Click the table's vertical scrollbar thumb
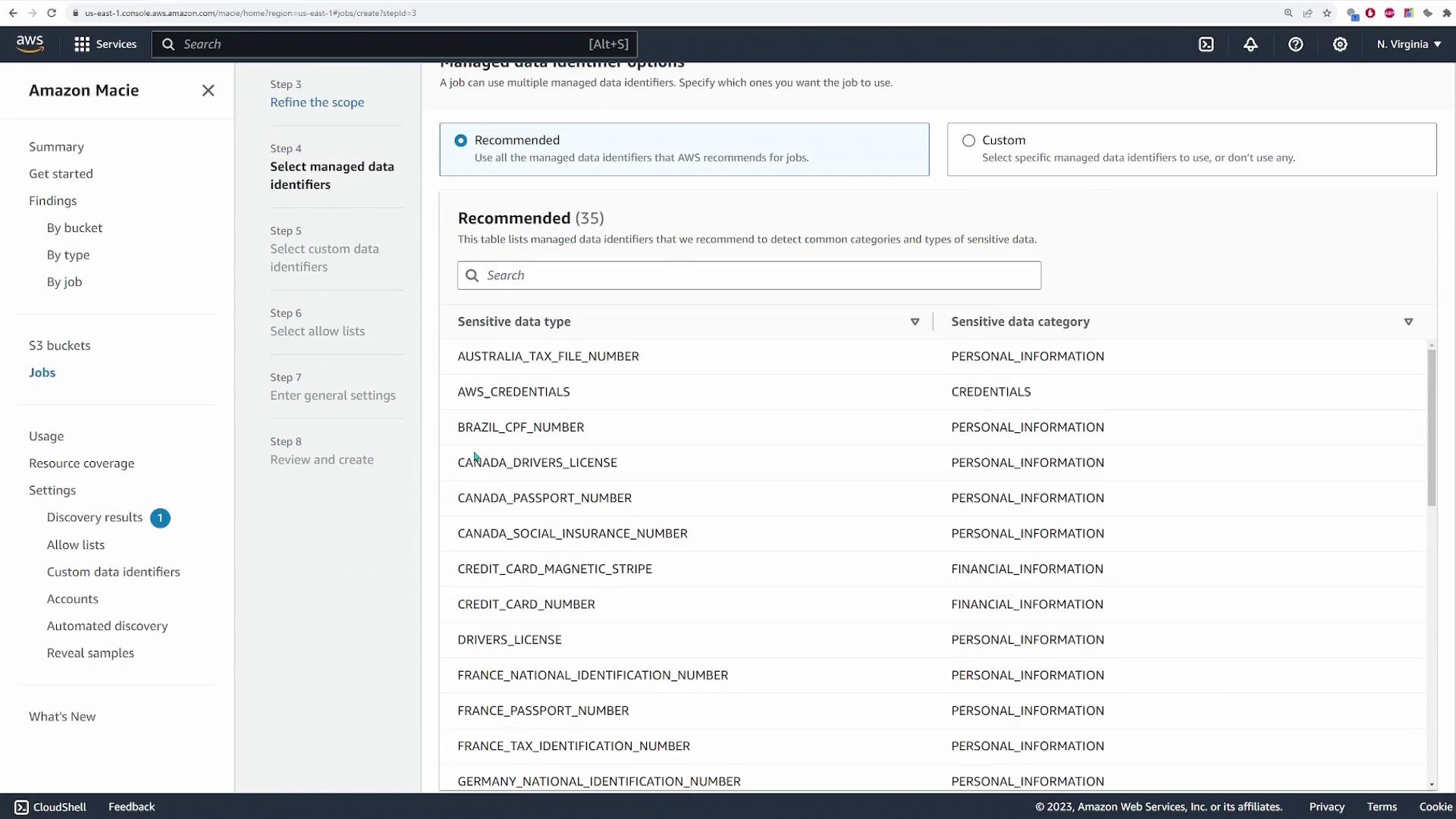Image resolution: width=1456 pixels, height=819 pixels. (1431, 428)
